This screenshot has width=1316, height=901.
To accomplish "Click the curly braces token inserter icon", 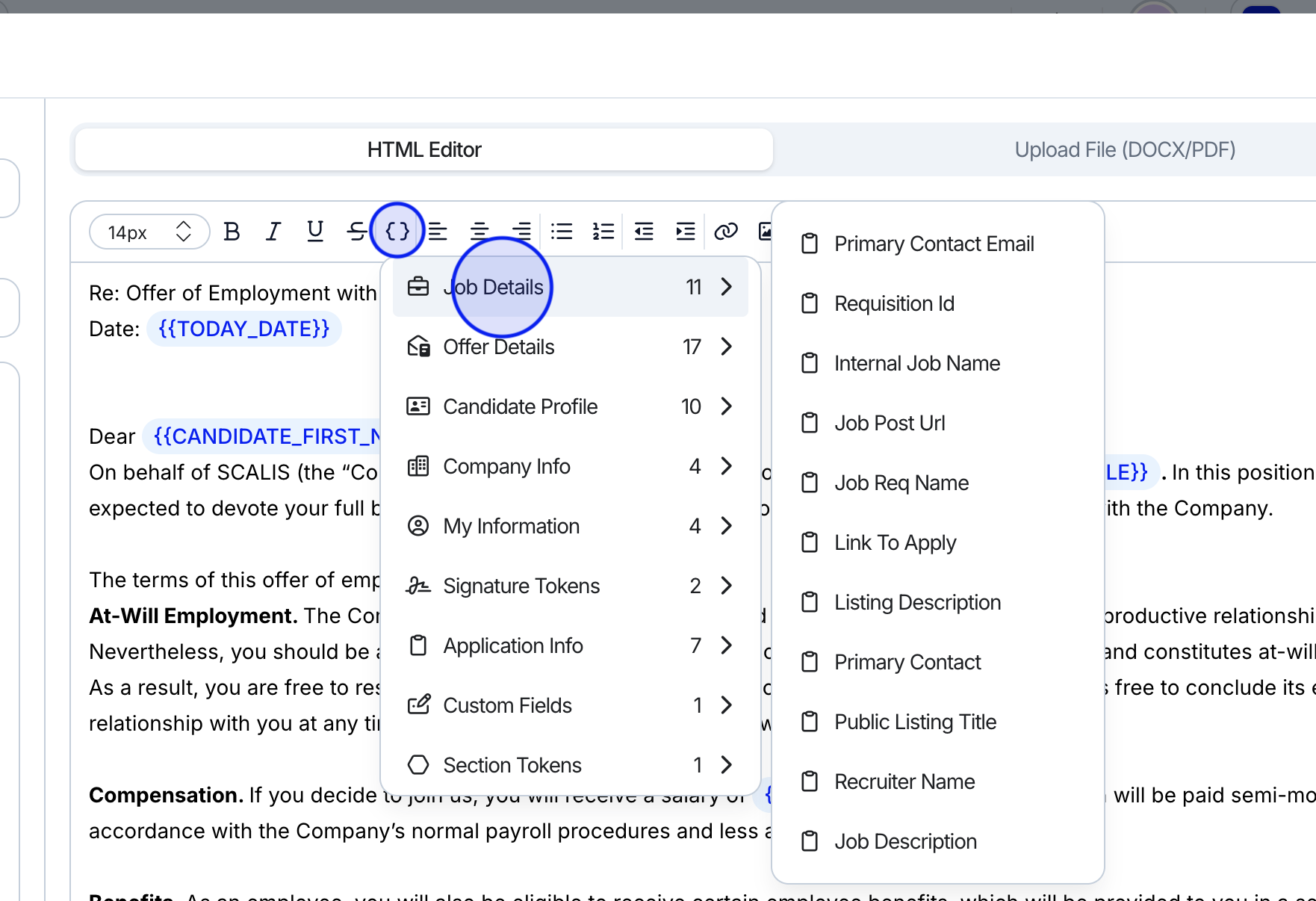I will pyautogui.click(x=397, y=231).
